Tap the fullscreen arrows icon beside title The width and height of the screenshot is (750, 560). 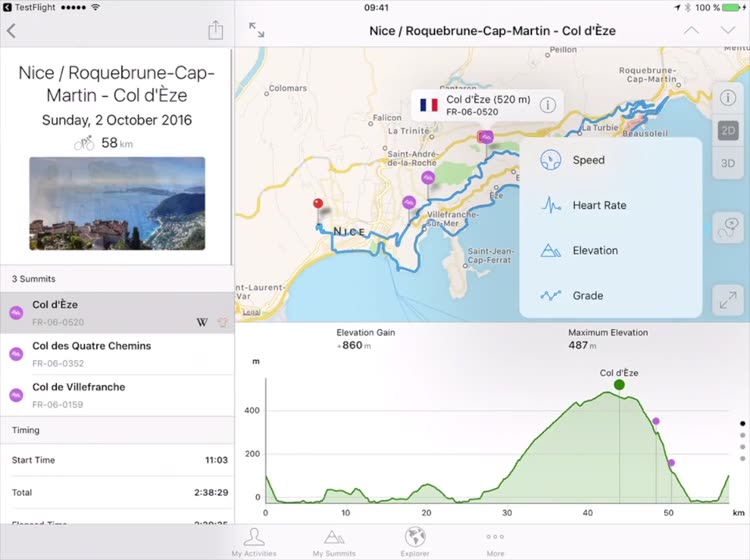click(x=257, y=30)
